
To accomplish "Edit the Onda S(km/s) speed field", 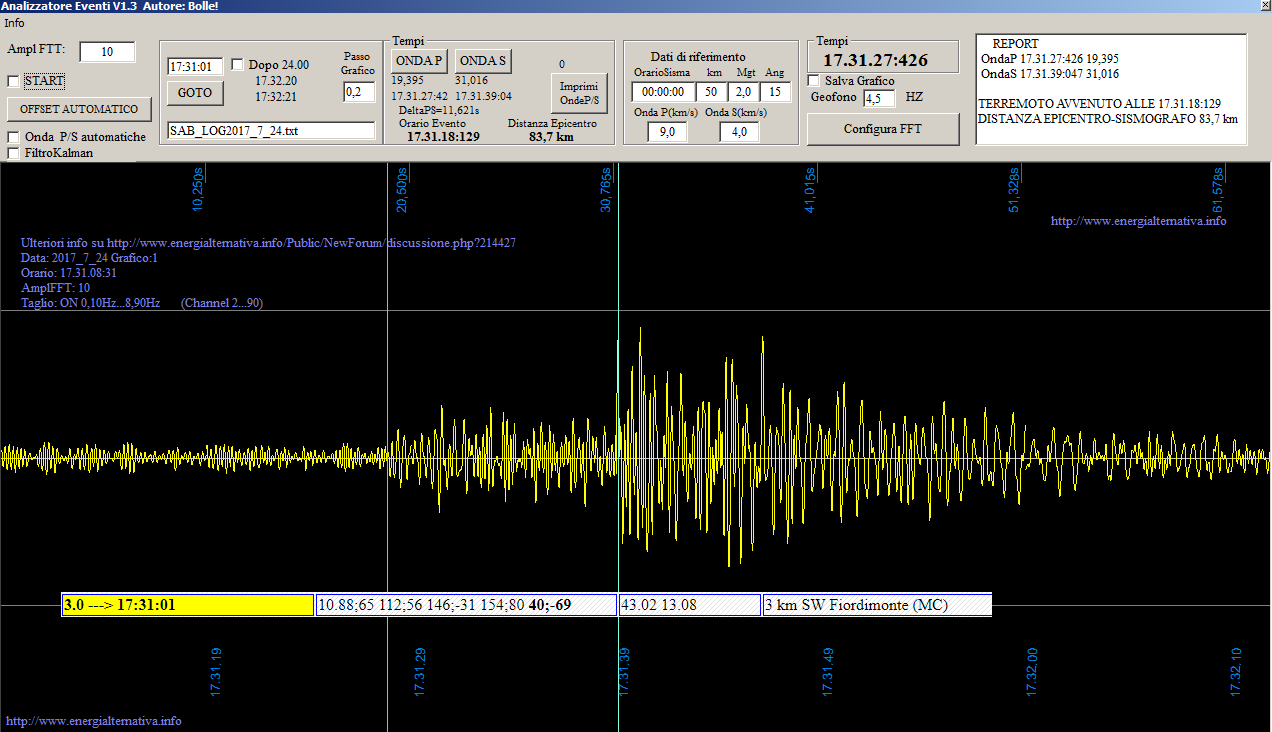I will click(x=739, y=132).
